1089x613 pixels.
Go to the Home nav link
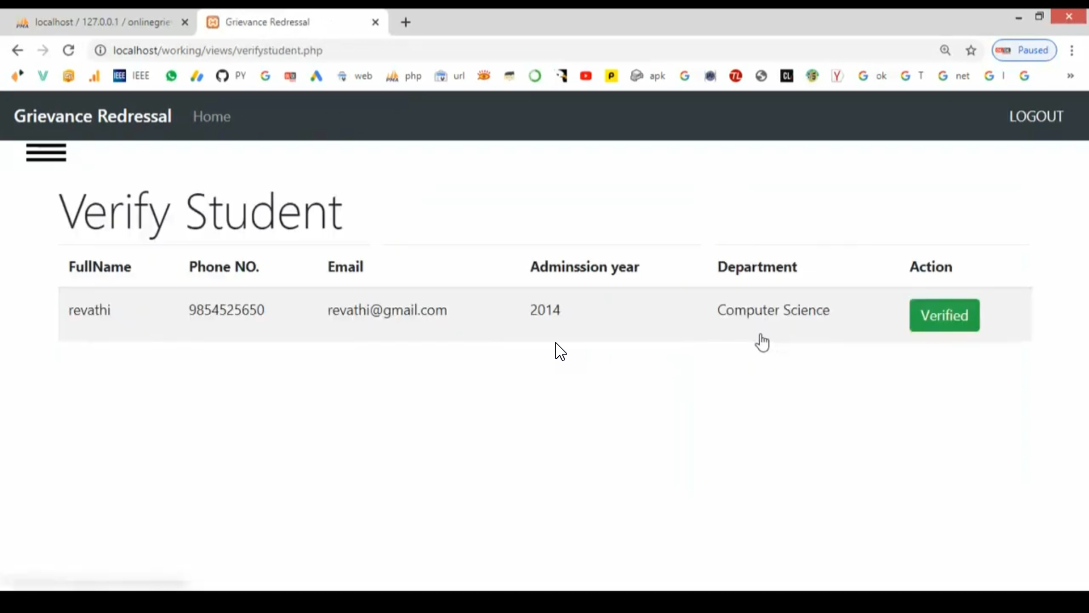tap(211, 116)
